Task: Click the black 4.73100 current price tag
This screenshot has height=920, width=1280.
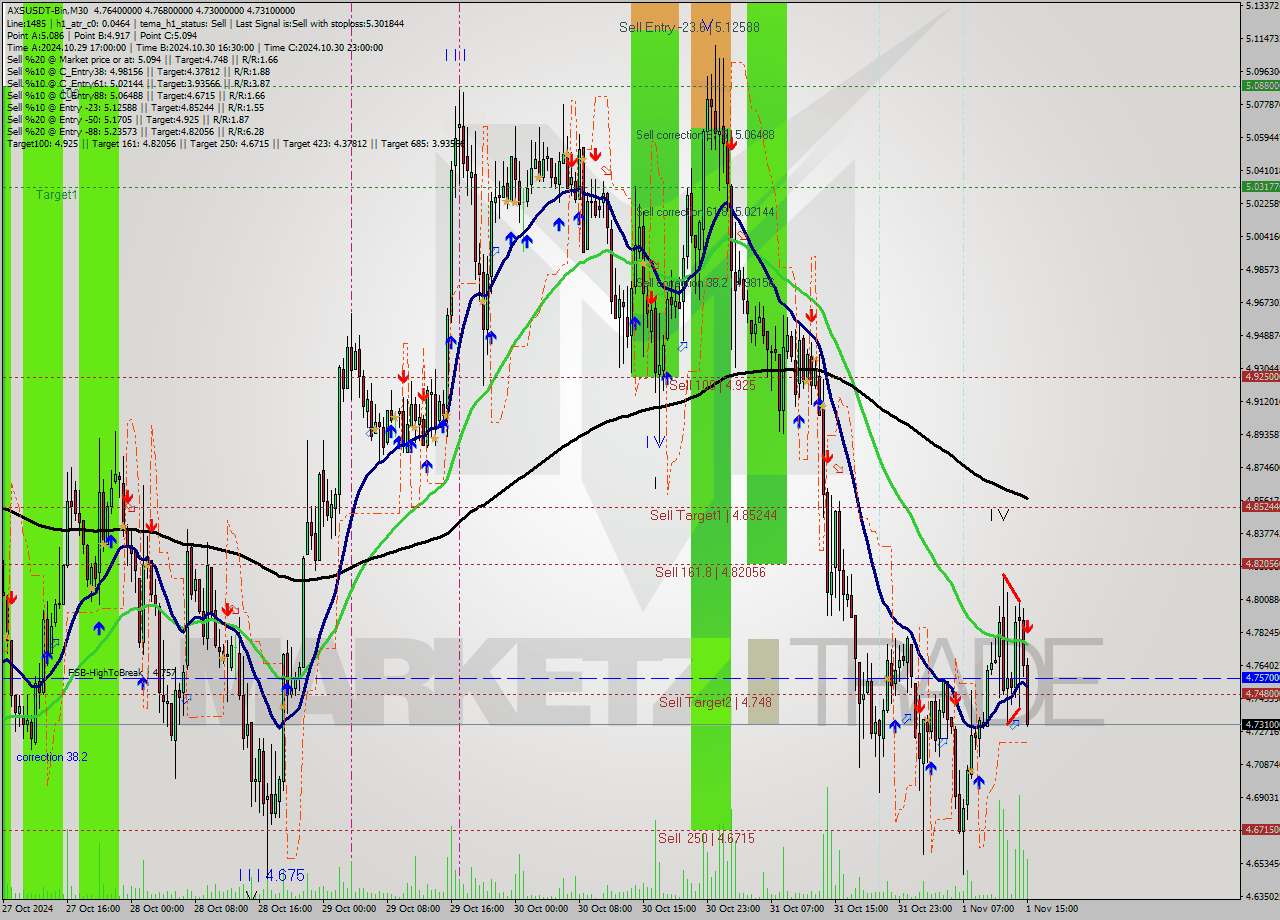Action: pos(1260,724)
